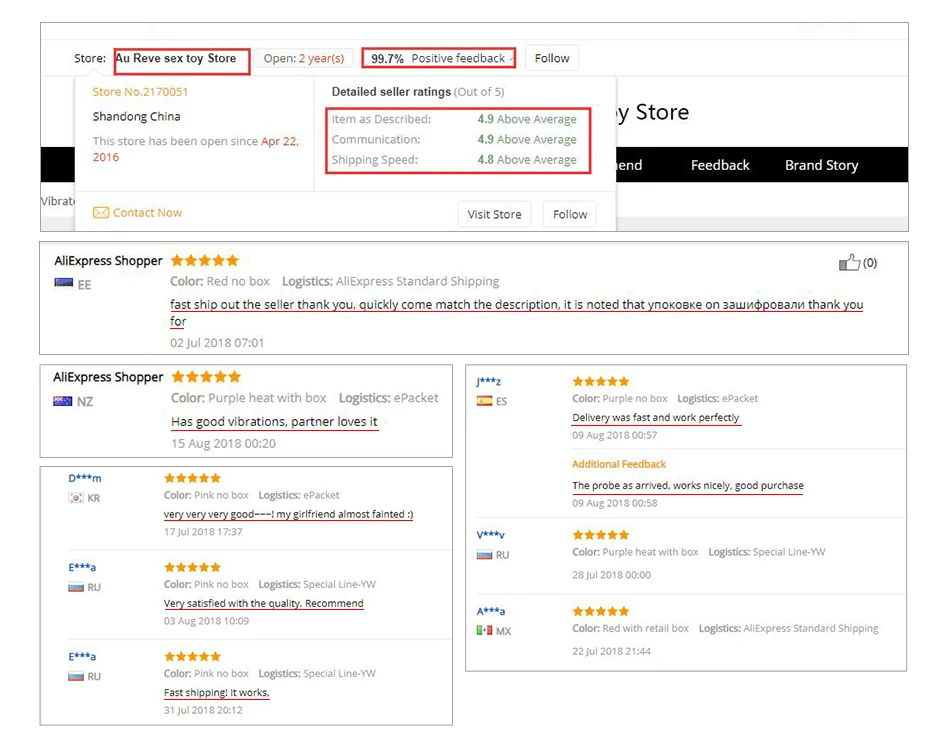Viewport: 950px width, 741px height.
Task: Click the NZ country flag icon
Action: point(62,401)
